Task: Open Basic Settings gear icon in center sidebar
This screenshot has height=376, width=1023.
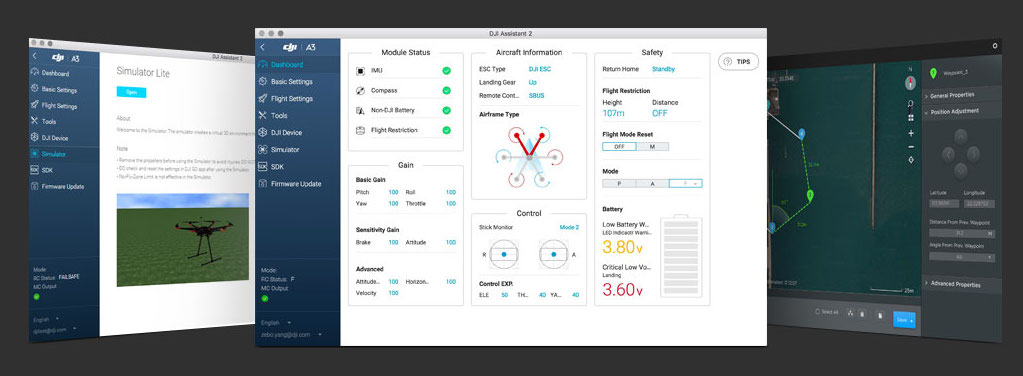Action: [262, 82]
